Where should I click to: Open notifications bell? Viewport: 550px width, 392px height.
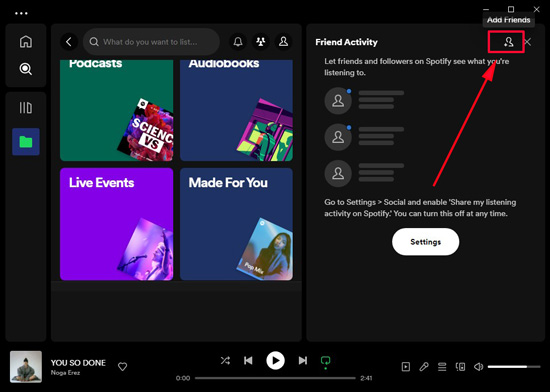(x=238, y=42)
